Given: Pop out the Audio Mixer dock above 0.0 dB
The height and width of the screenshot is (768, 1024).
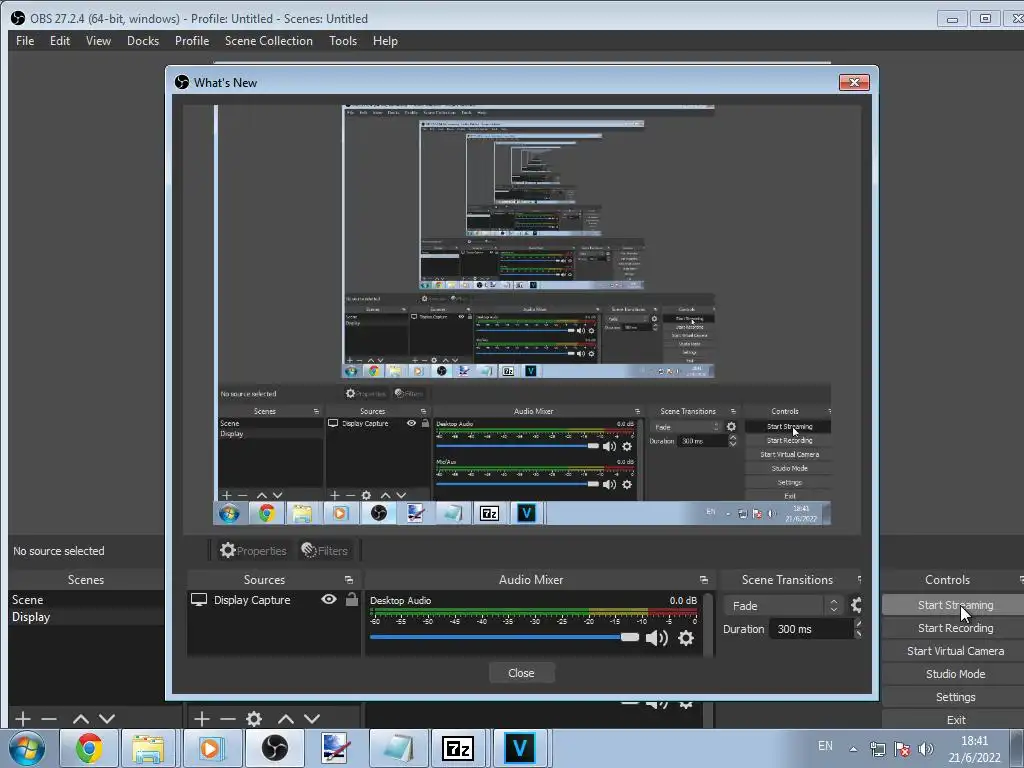Looking at the screenshot, I should (x=703, y=580).
